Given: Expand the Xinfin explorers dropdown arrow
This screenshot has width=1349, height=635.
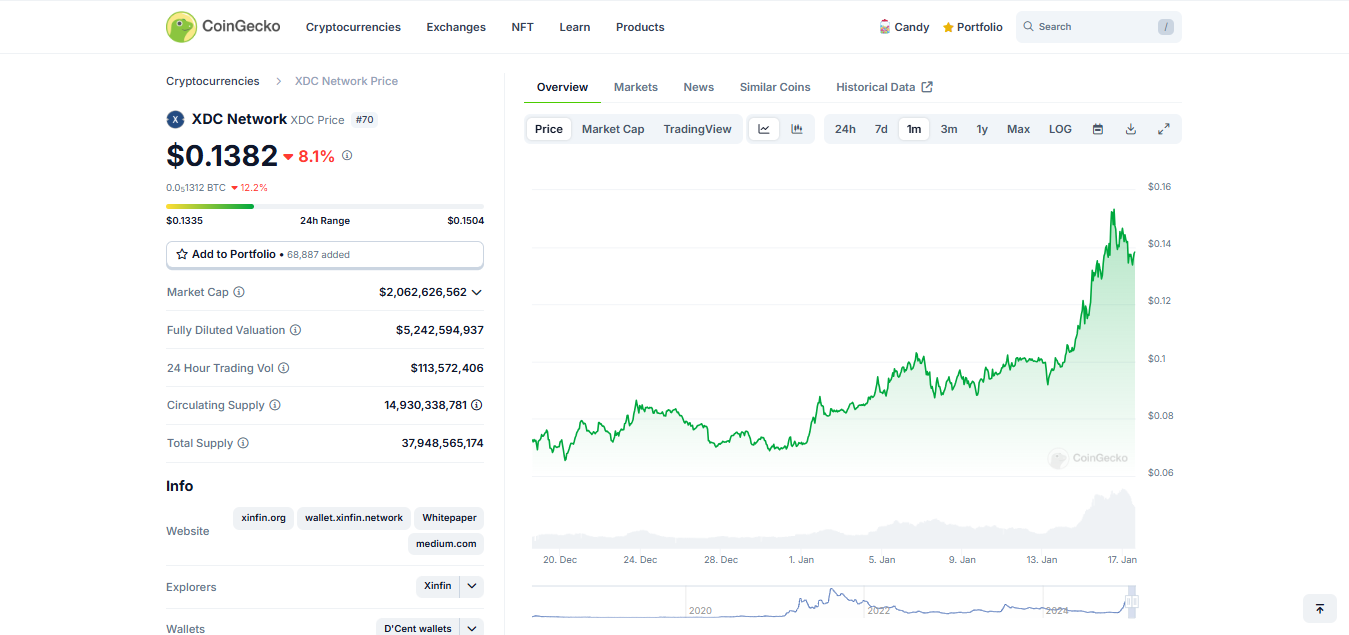Looking at the screenshot, I should [472, 586].
